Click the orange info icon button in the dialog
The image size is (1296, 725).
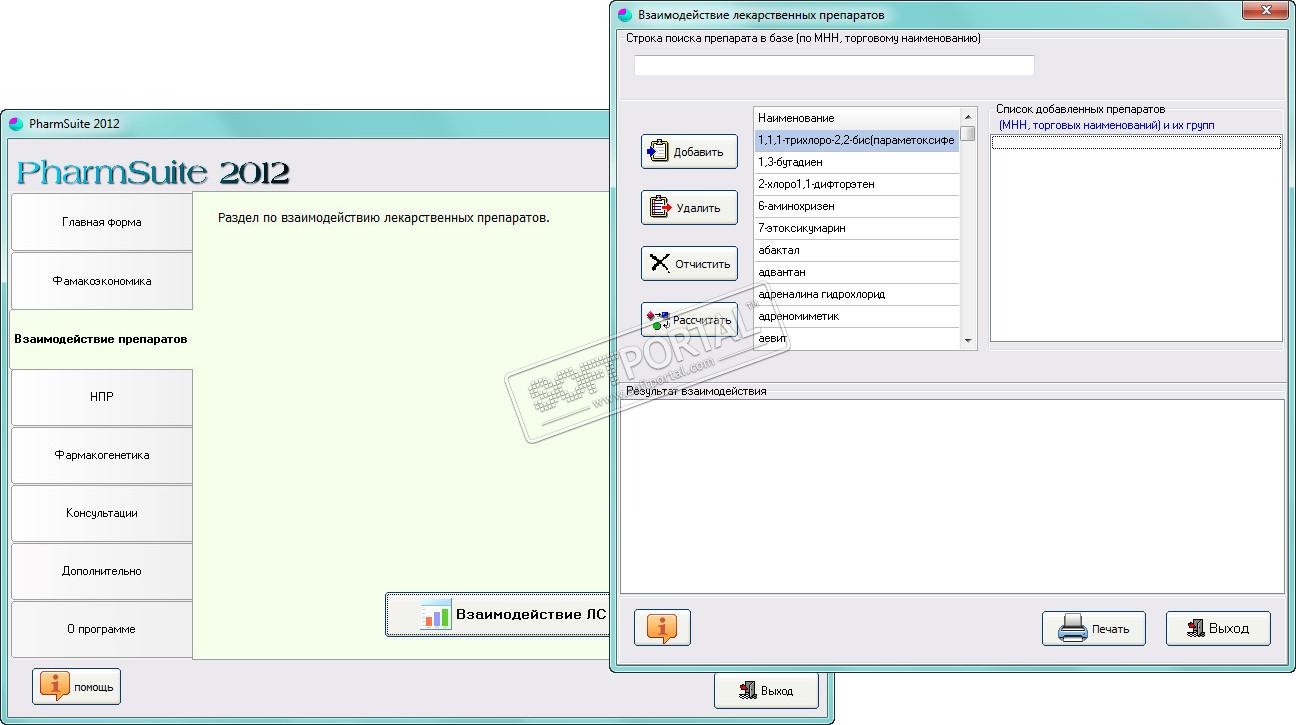662,627
